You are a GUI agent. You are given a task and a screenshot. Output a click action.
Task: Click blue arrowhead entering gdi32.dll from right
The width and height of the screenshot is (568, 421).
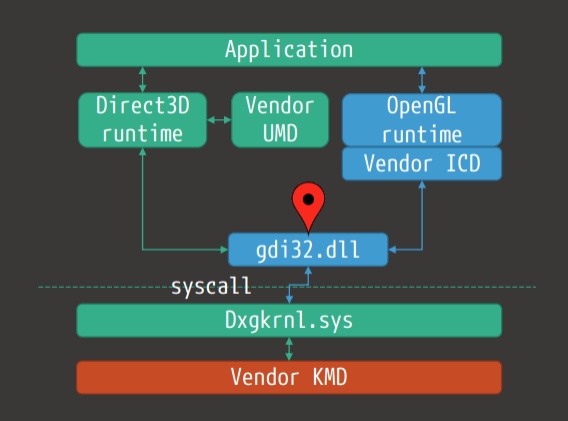392,250
